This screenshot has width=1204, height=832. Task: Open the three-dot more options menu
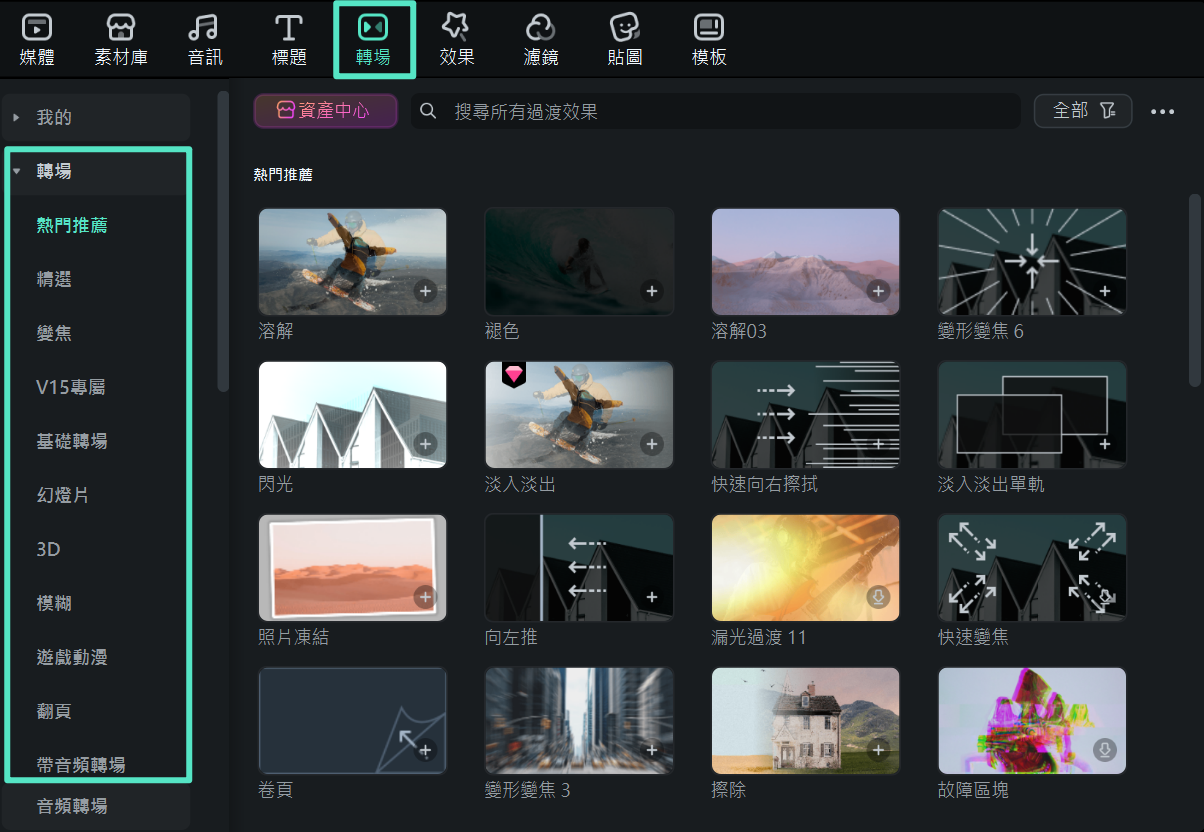(x=1162, y=112)
